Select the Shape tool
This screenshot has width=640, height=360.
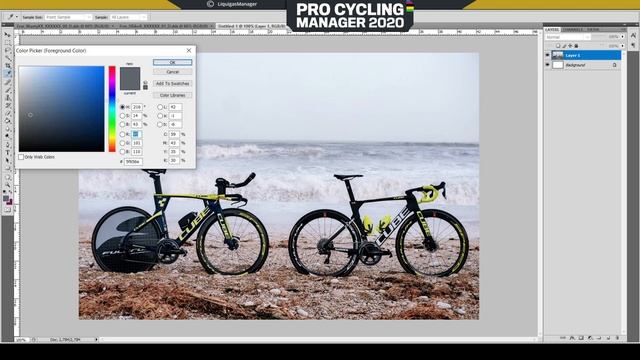[7, 168]
